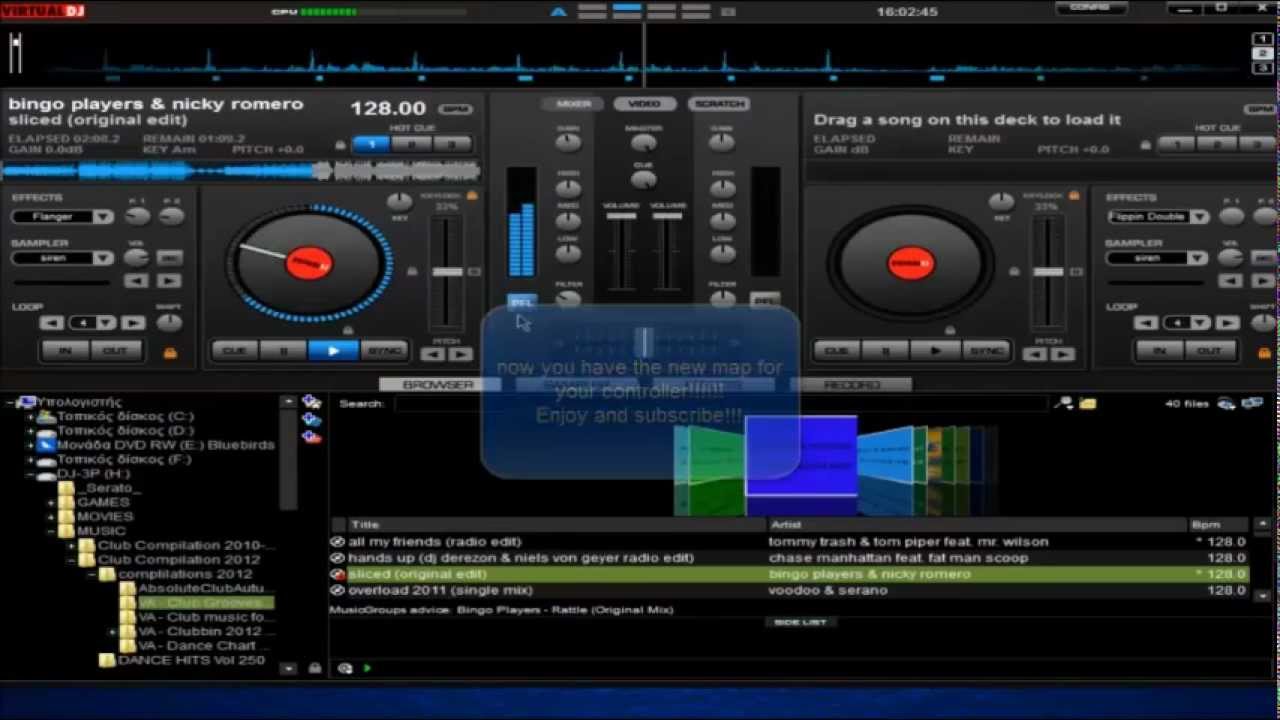Toggle the orange keylock on right deck

click(1075, 196)
